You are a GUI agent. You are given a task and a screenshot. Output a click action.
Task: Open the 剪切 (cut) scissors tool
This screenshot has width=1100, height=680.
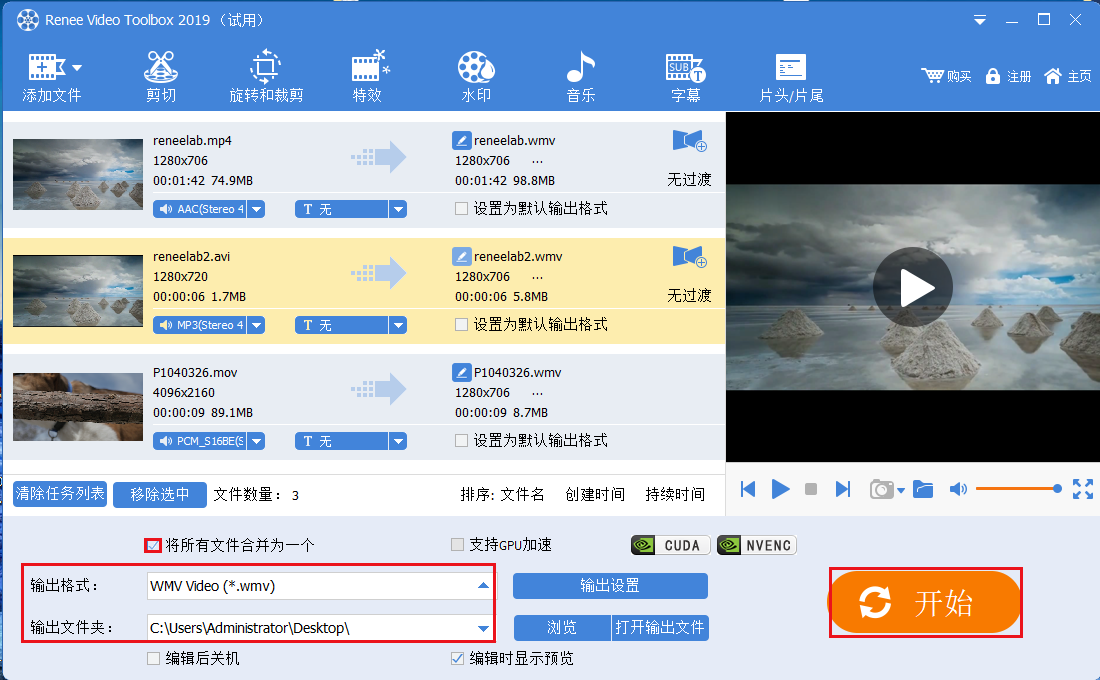161,77
